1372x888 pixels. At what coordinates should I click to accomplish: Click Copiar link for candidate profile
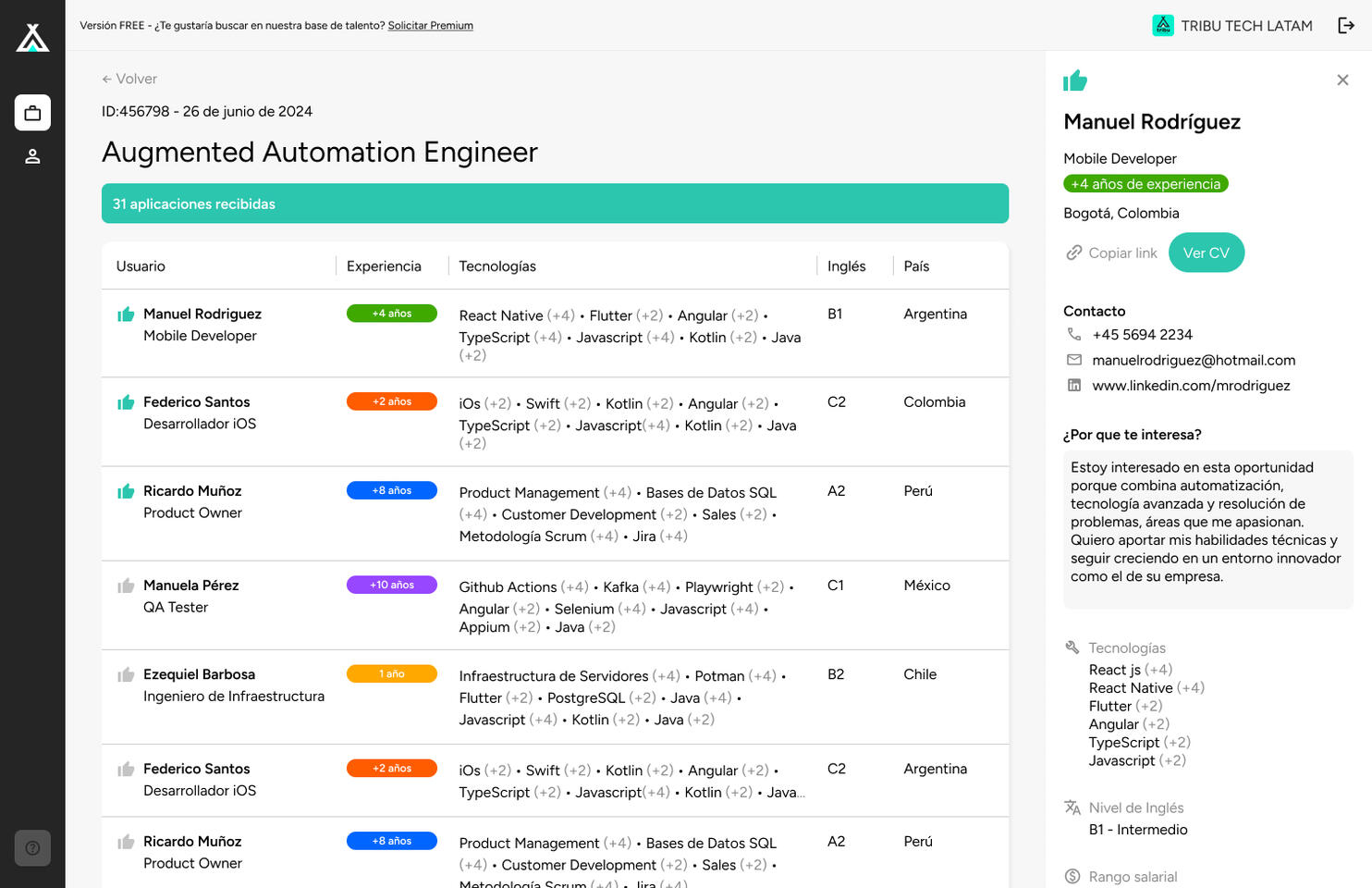coord(1111,253)
